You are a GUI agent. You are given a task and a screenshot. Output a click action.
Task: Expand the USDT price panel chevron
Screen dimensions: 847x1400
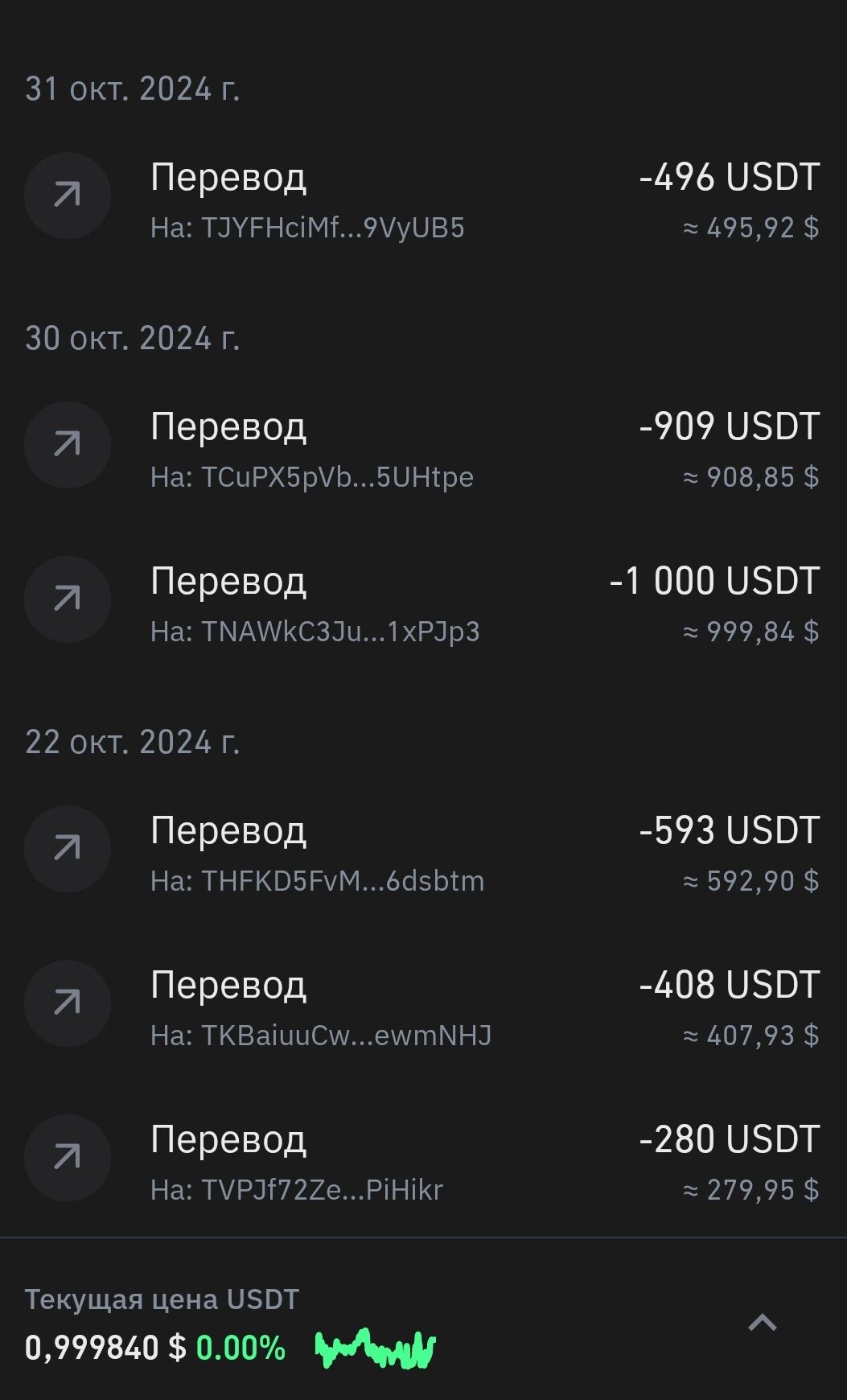point(763,1322)
